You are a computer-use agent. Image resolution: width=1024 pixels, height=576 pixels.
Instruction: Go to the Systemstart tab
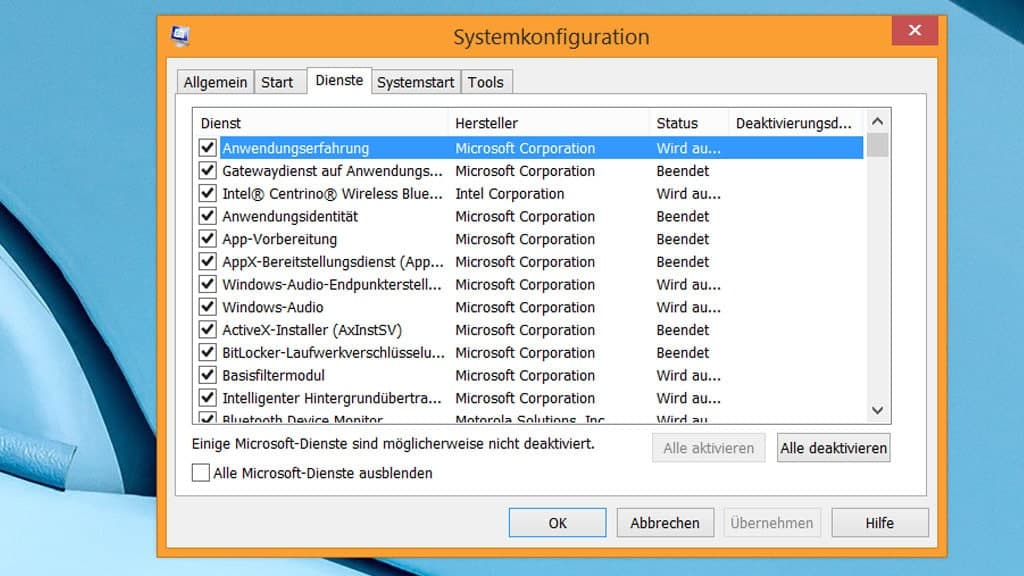(415, 82)
